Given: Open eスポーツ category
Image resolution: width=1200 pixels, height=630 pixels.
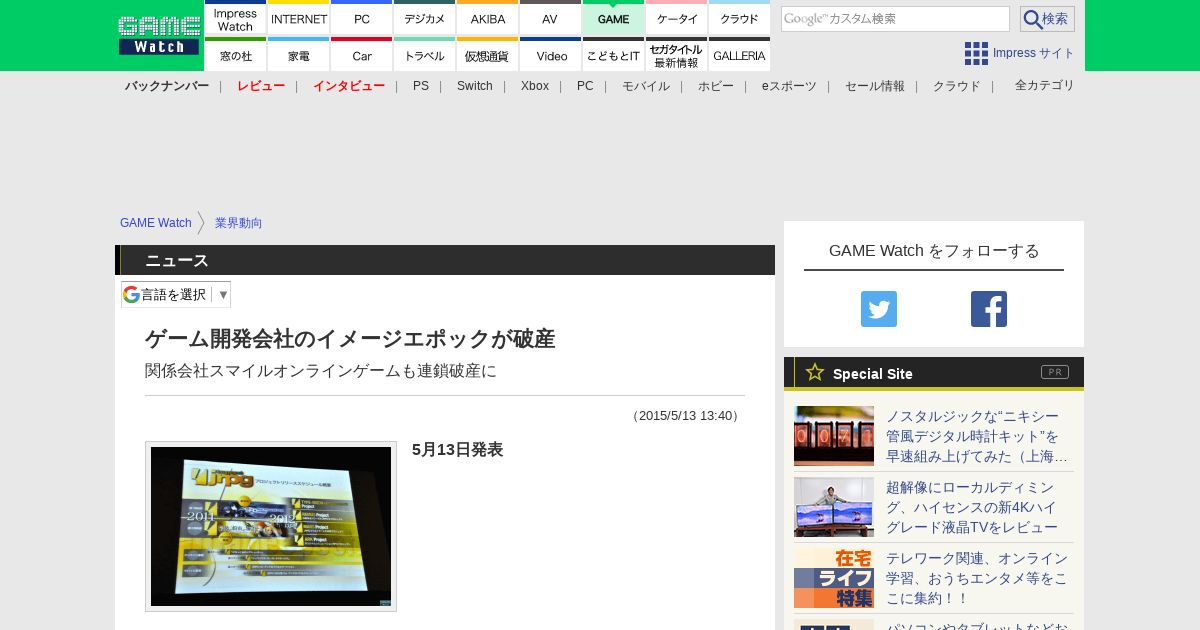Looking at the screenshot, I should pos(789,86).
